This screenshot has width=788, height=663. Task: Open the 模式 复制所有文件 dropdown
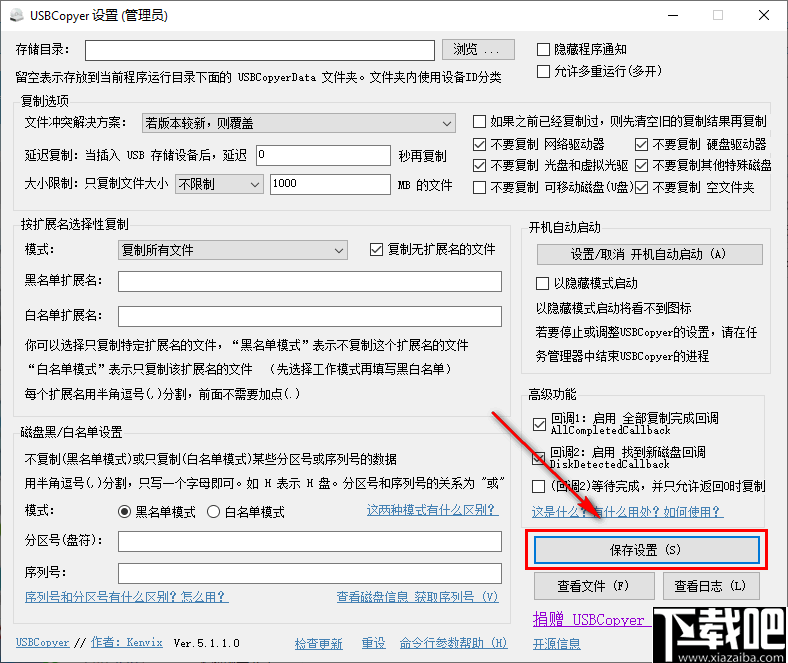click(233, 250)
